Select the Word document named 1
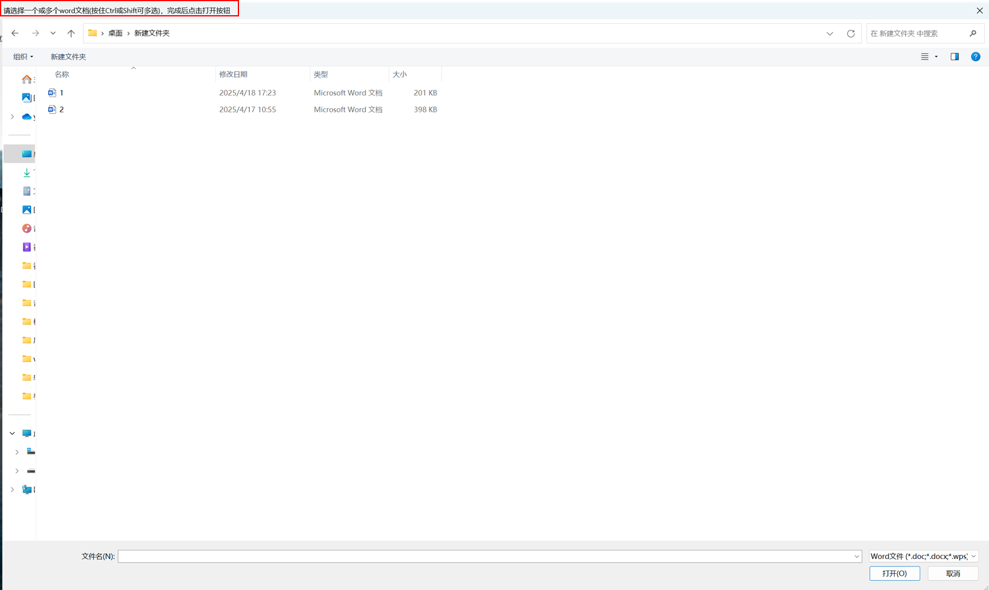989x590 pixels. coord(61,93)
